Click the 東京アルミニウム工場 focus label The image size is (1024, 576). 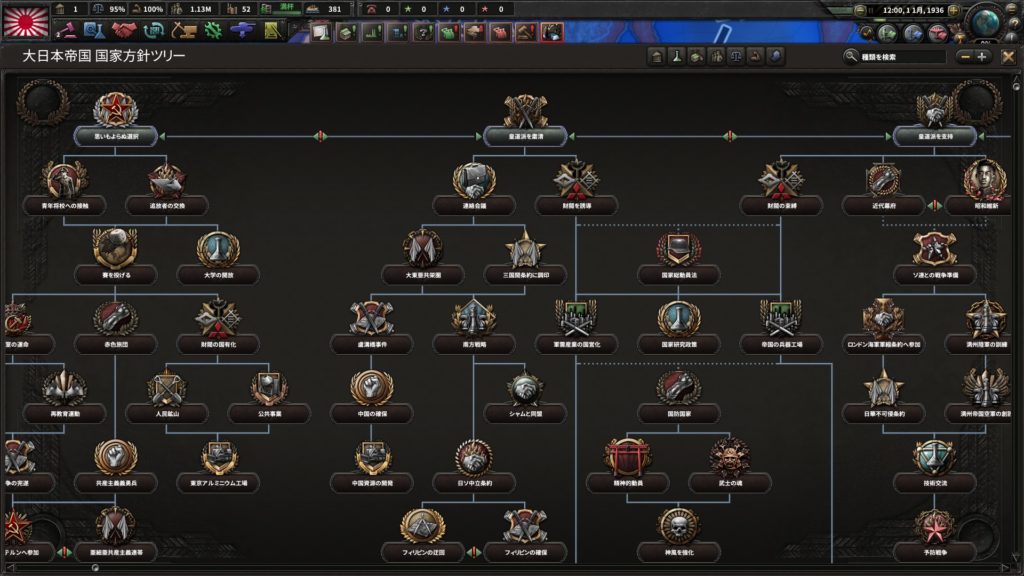click(x=219, y=483)
